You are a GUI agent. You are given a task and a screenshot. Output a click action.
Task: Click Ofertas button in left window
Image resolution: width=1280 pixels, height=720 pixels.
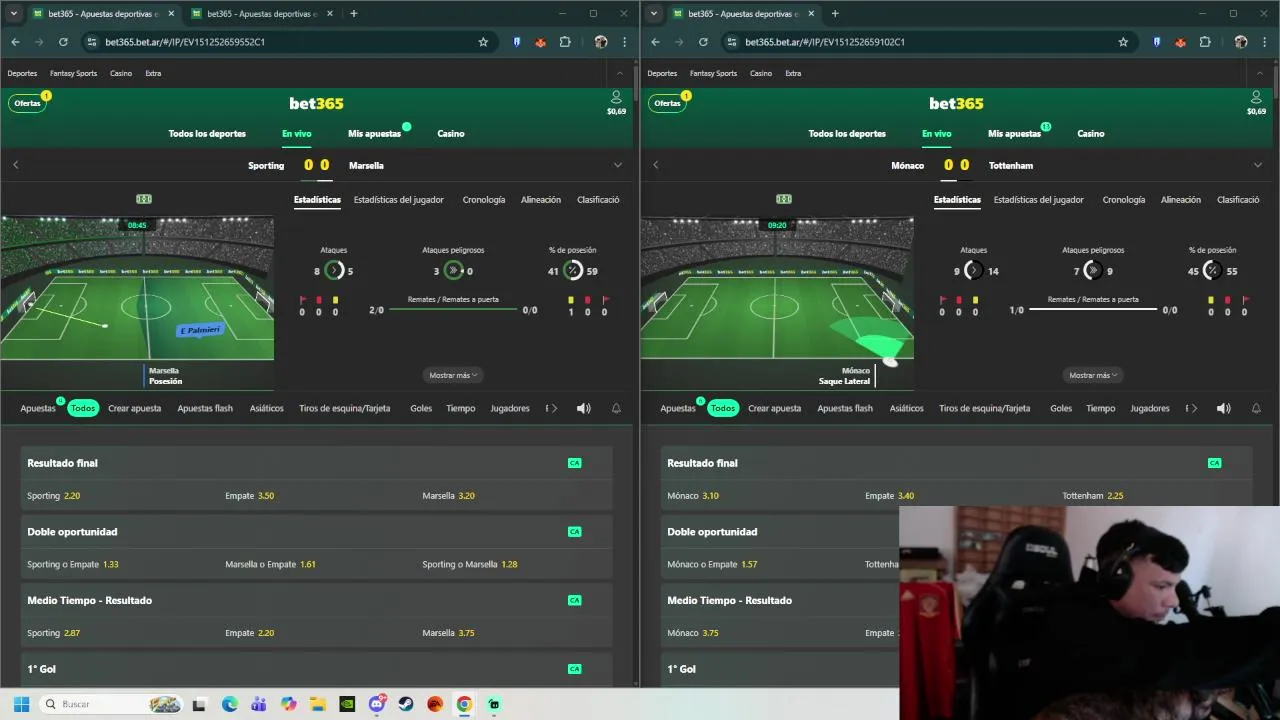pyautogui.click(x=27, y=103)
